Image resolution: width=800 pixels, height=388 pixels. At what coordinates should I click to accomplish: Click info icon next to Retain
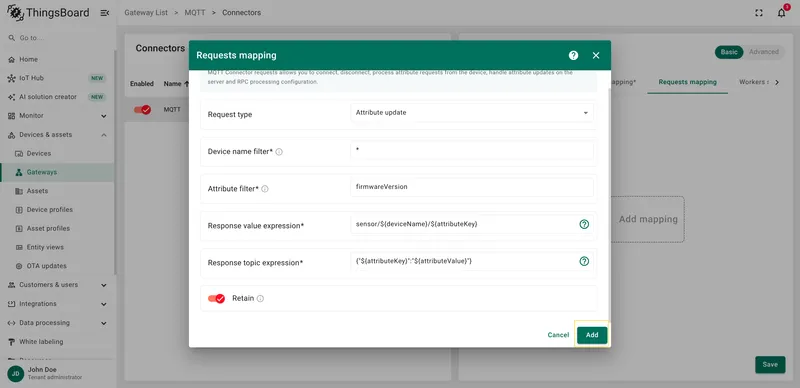pos(260,299)
